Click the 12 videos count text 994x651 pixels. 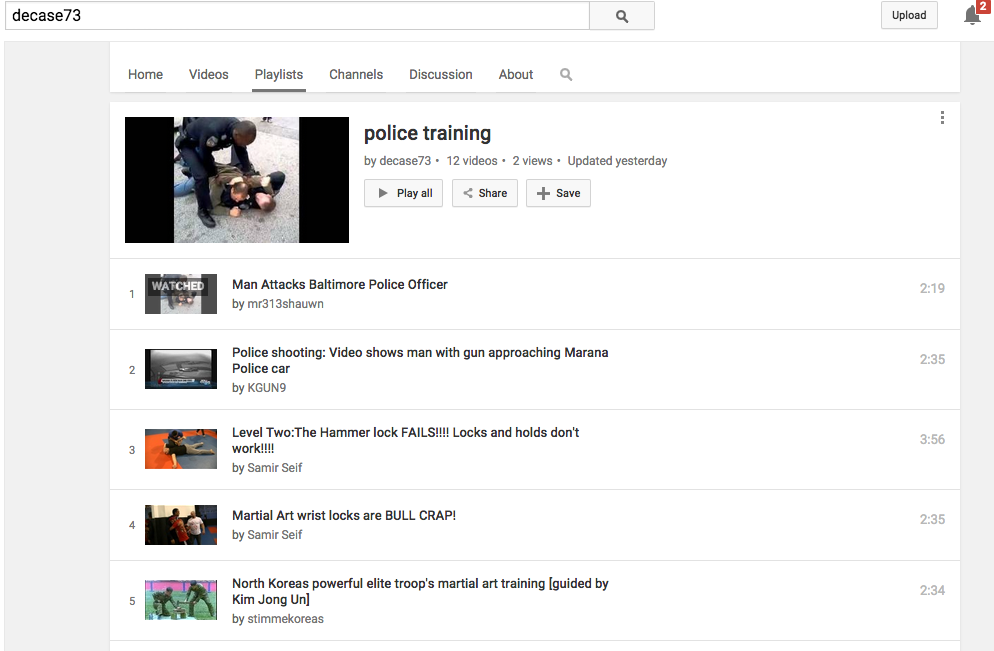(472, 161)
